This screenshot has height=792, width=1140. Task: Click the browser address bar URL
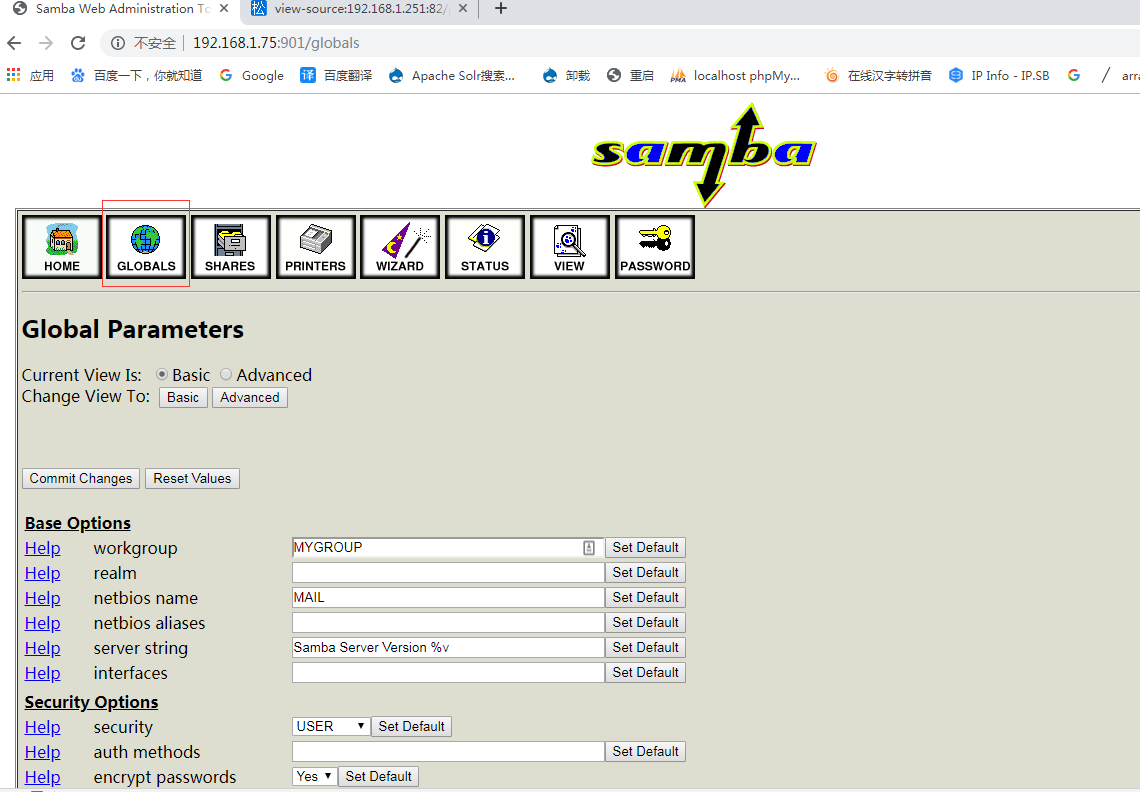(276, 43)
